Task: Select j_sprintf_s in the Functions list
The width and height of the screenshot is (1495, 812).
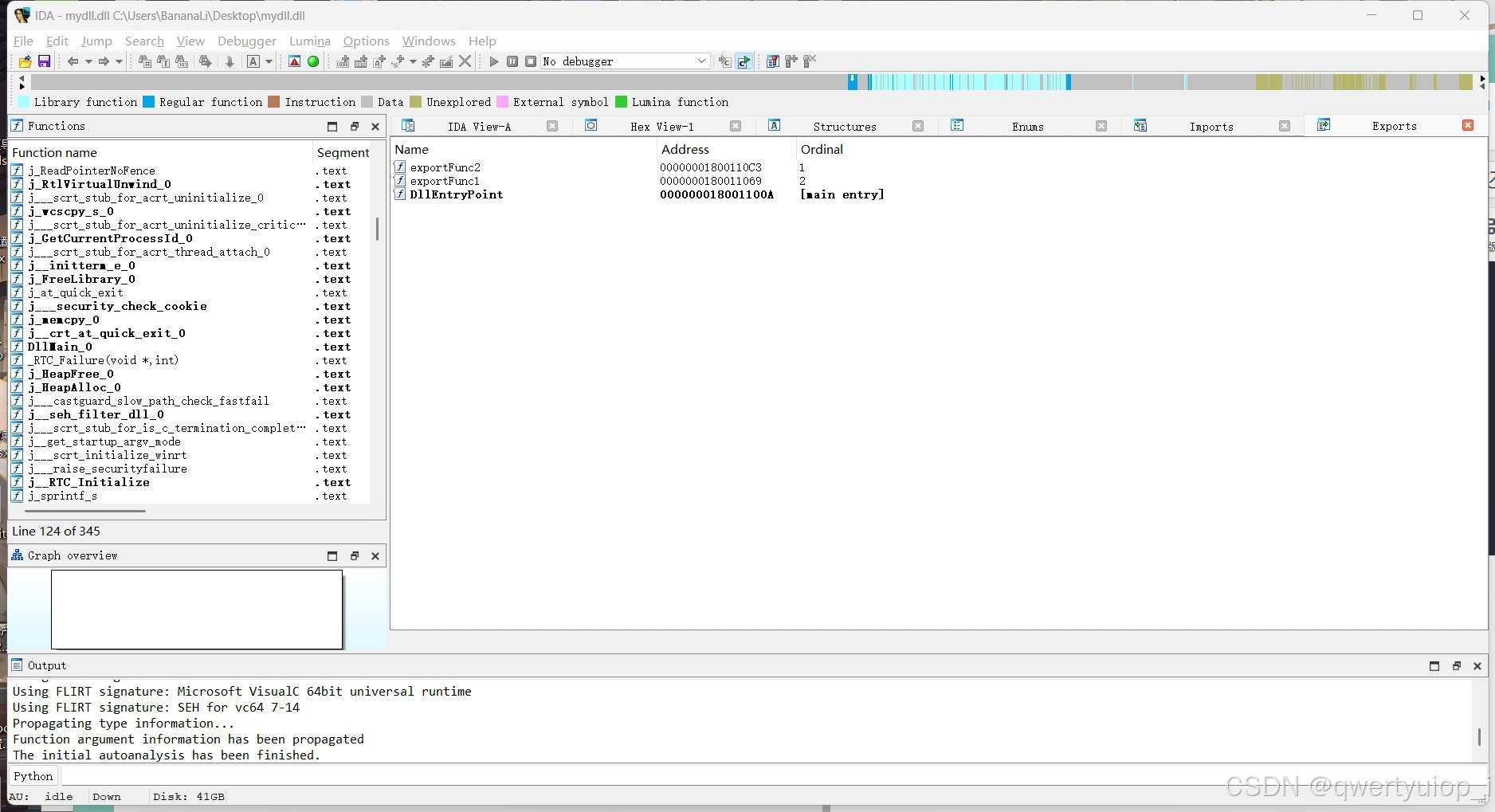Action: pos(190,496)
